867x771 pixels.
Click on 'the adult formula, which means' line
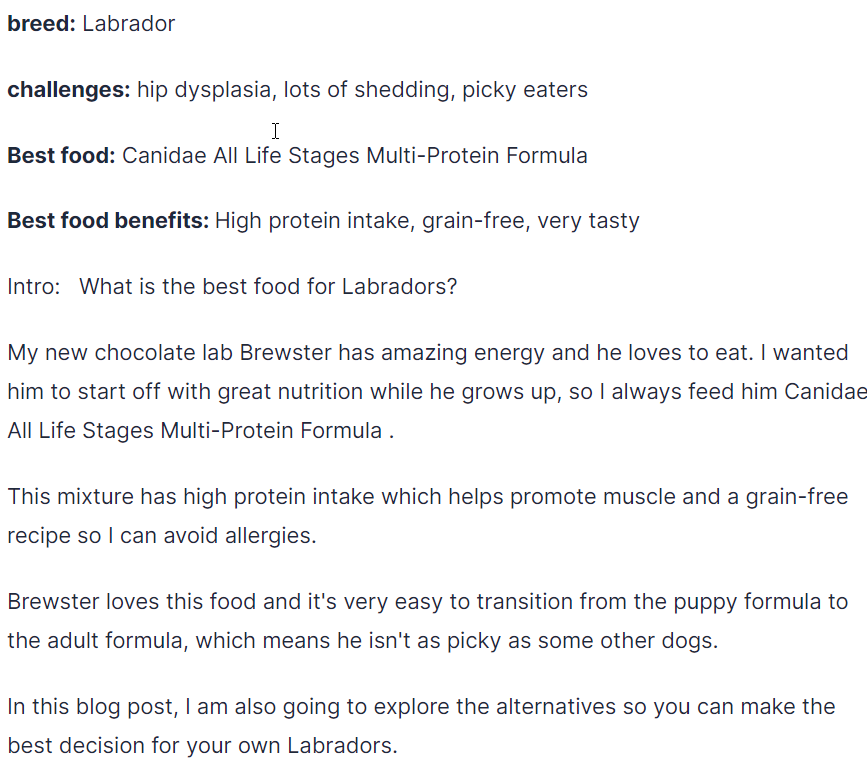(363, 640)
